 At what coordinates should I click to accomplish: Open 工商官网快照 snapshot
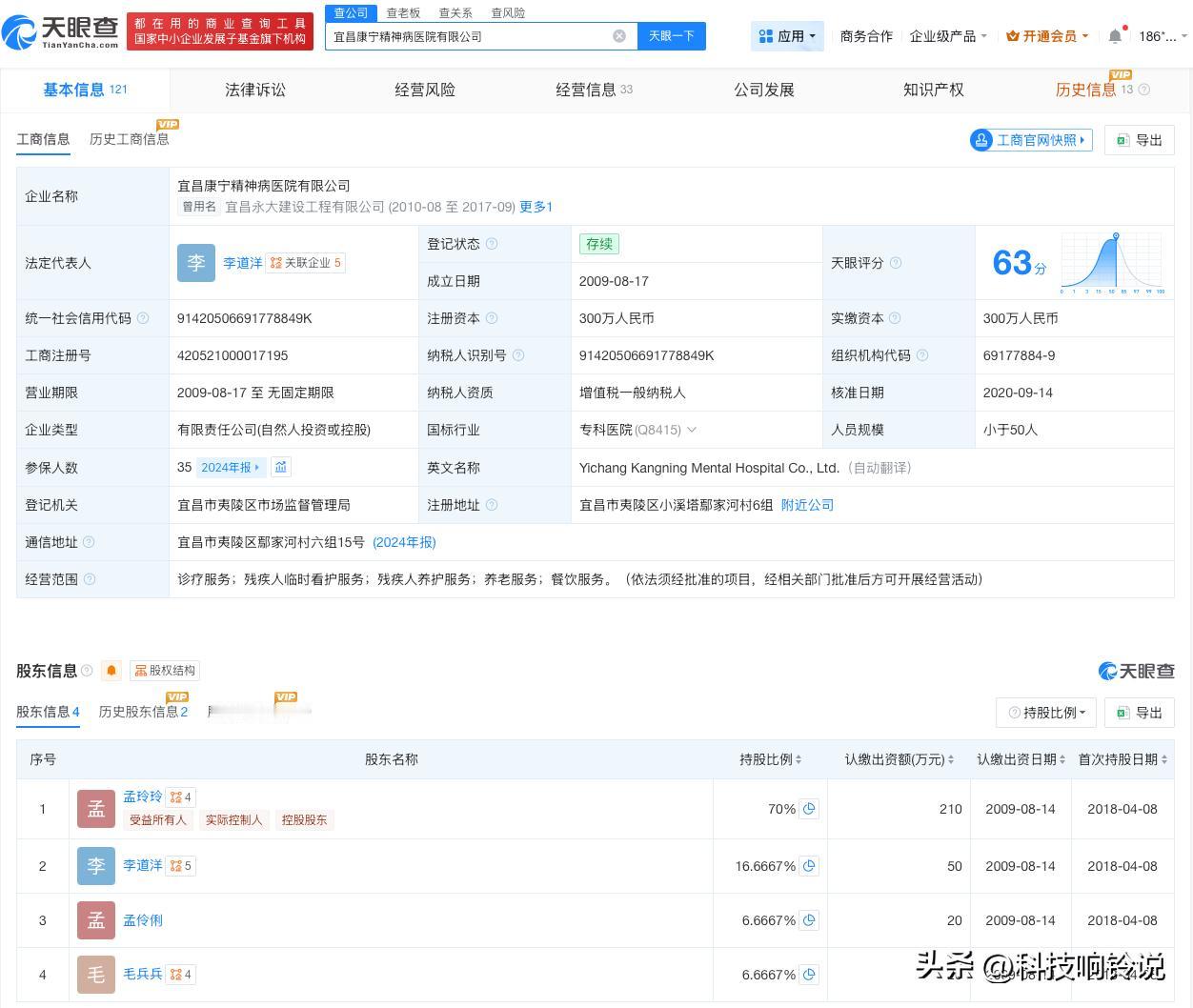pos(1031,140)
